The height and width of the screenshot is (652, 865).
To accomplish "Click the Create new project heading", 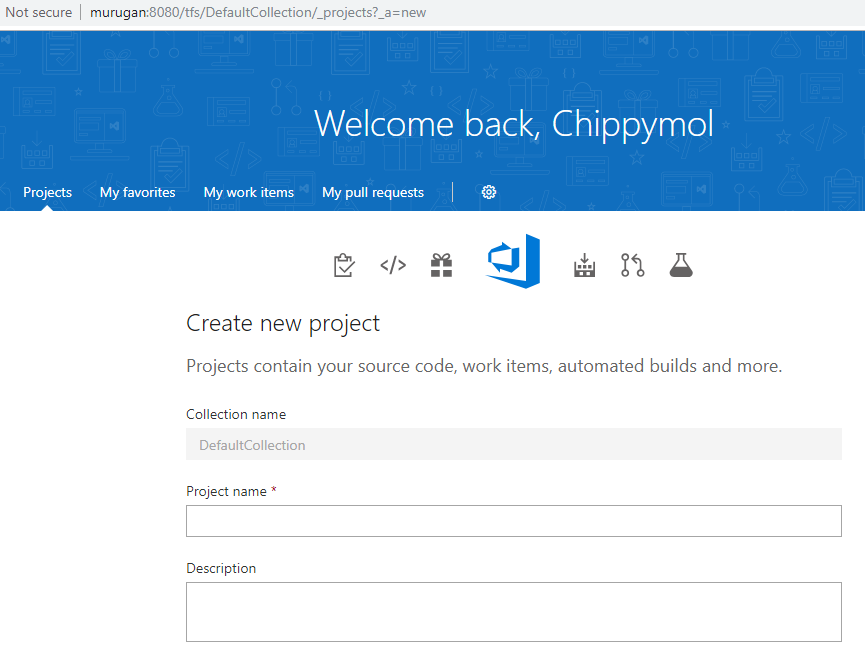I will pyautogui.click(x=283, y=323).
